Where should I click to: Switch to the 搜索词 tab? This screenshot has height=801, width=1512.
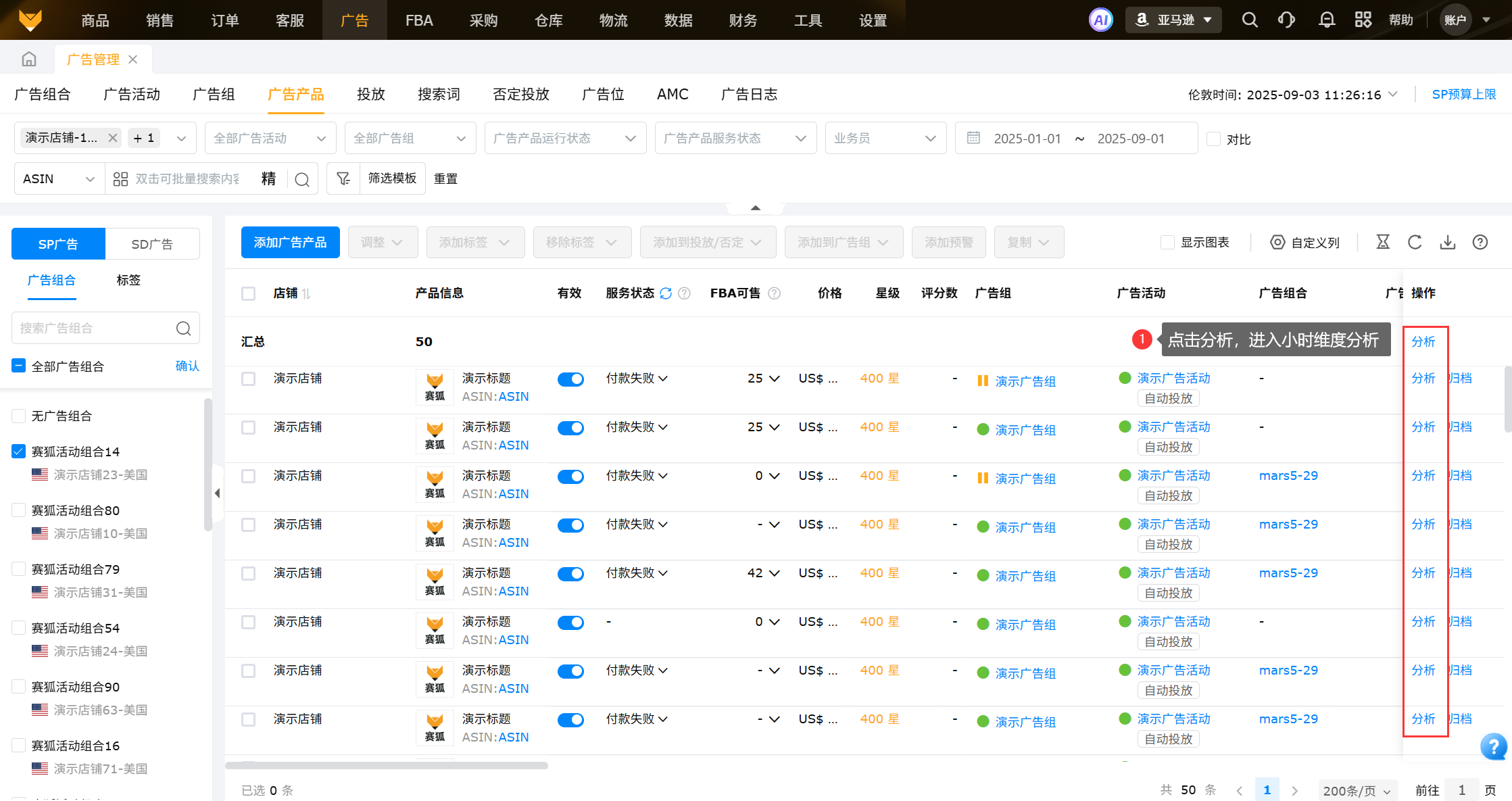pyautogui.click(x=439, y=94)
